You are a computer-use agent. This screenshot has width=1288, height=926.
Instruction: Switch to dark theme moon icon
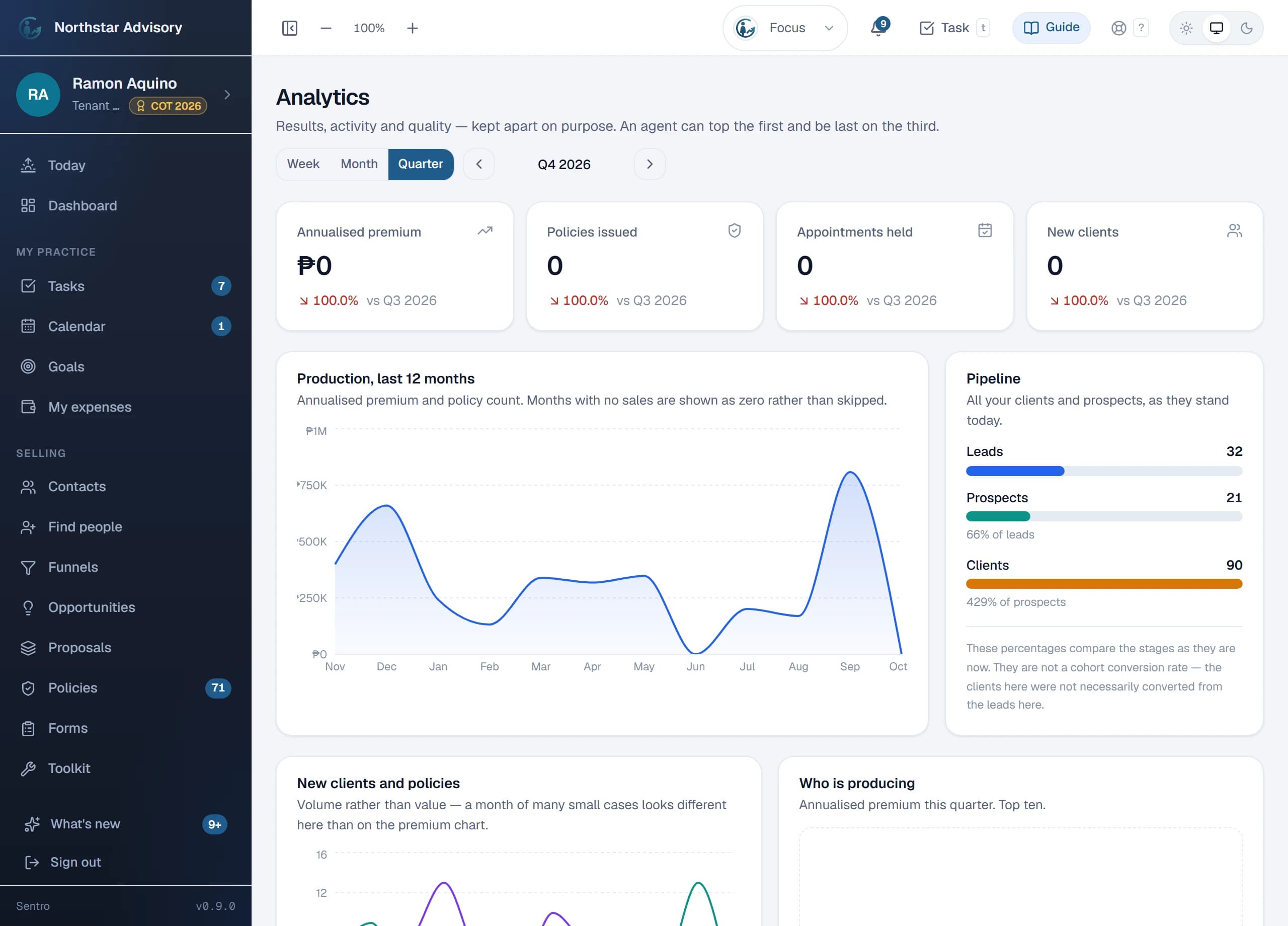(x=1247, y=28)
